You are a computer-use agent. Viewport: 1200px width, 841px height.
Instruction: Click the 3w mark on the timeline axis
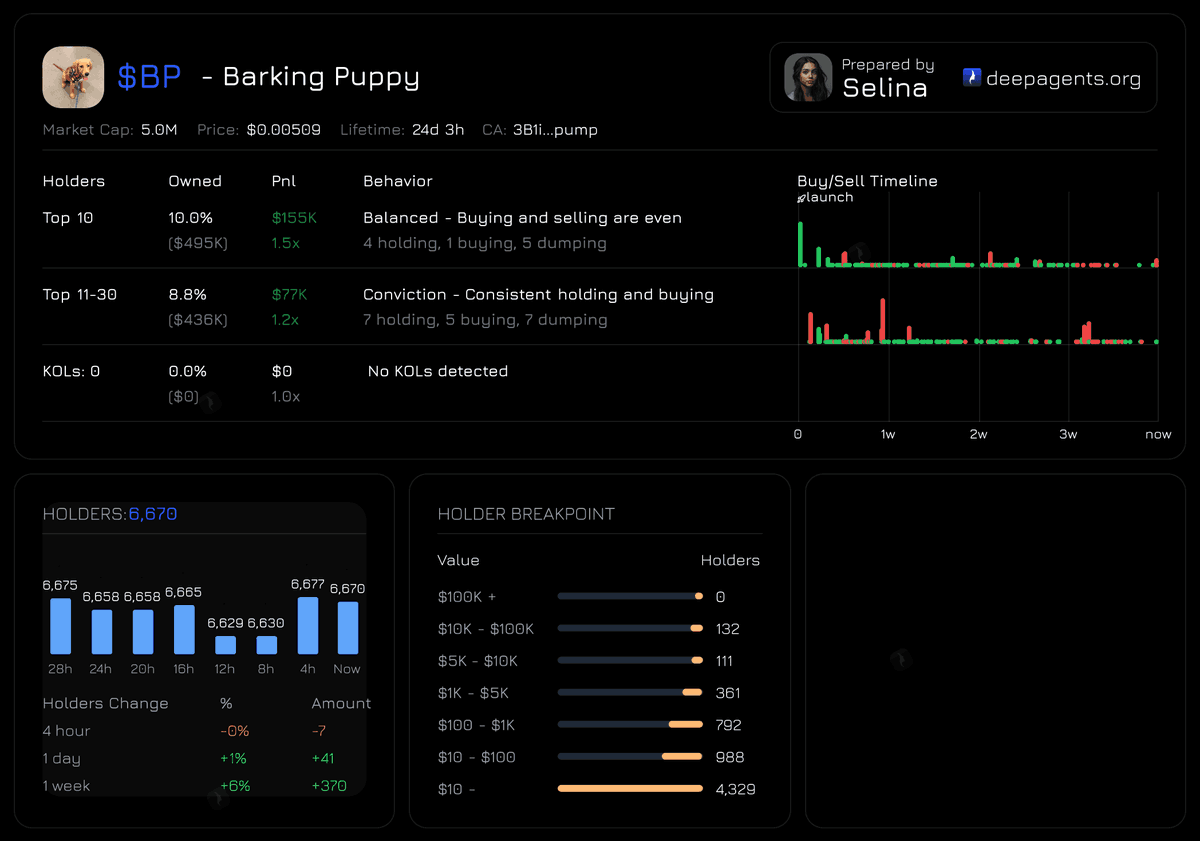(x=1068, y=435)
